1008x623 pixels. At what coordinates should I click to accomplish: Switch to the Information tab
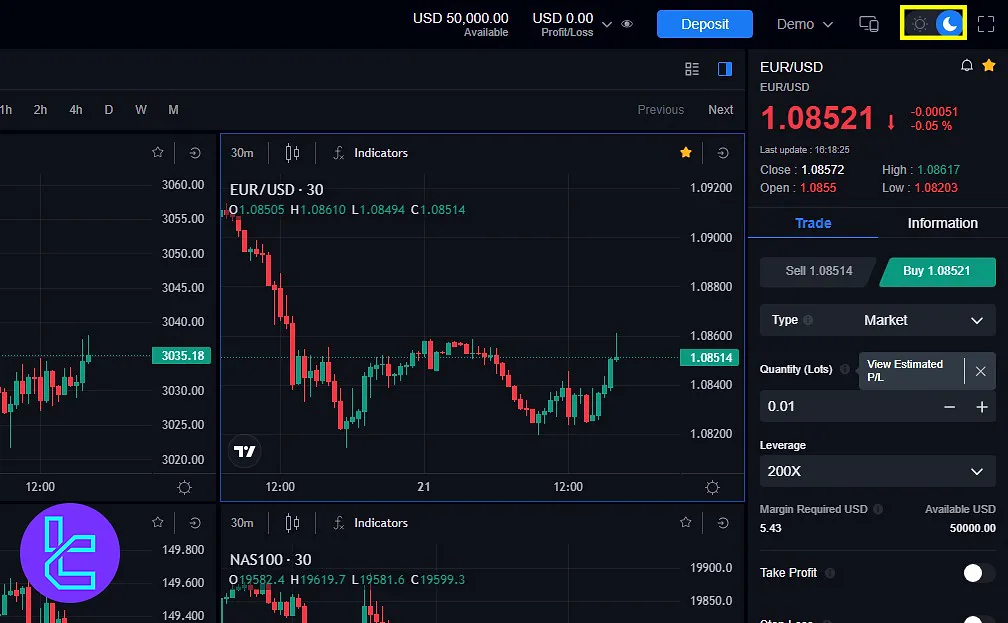(x=942, y=223)
